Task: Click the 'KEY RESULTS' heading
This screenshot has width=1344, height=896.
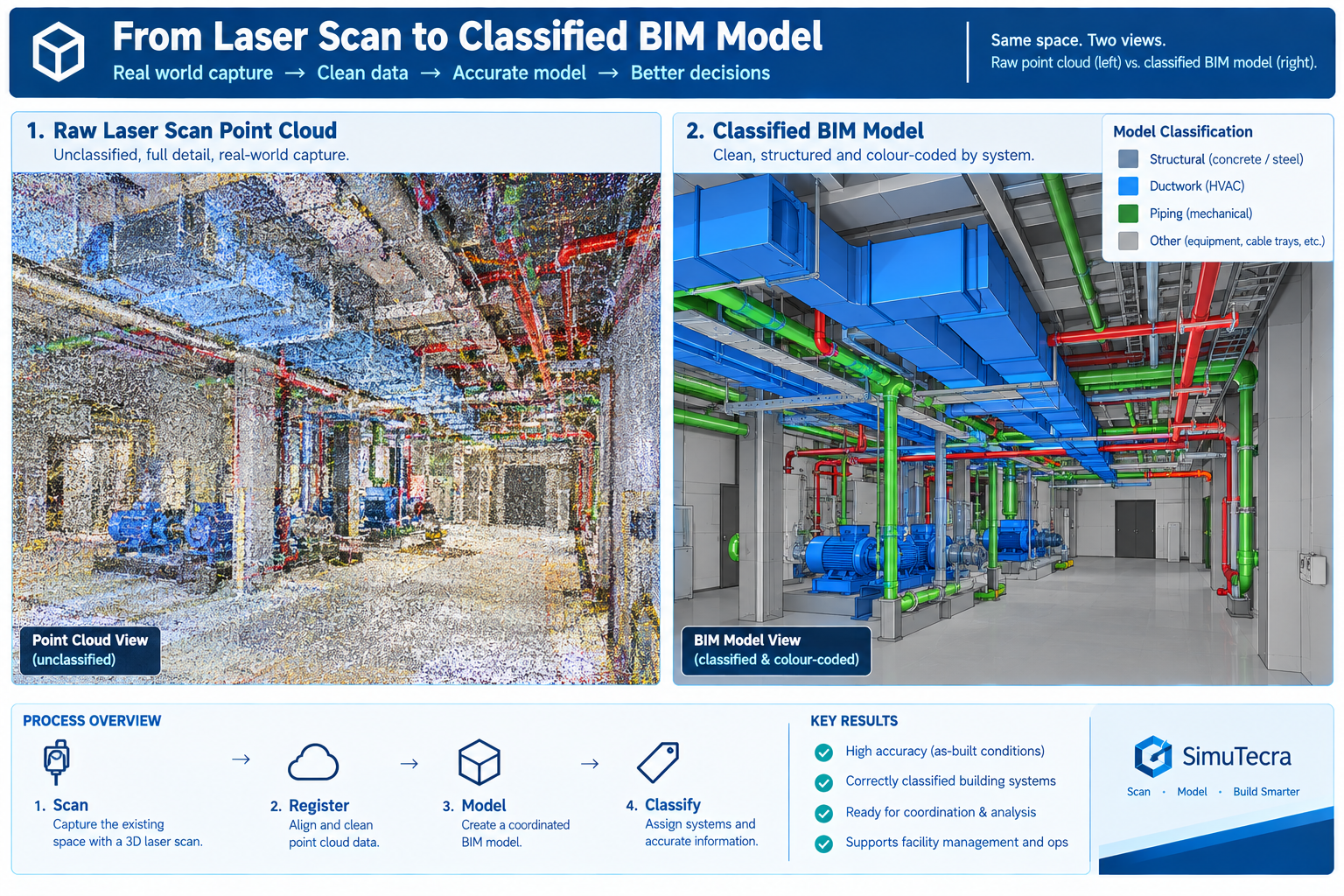Action: 854,721
